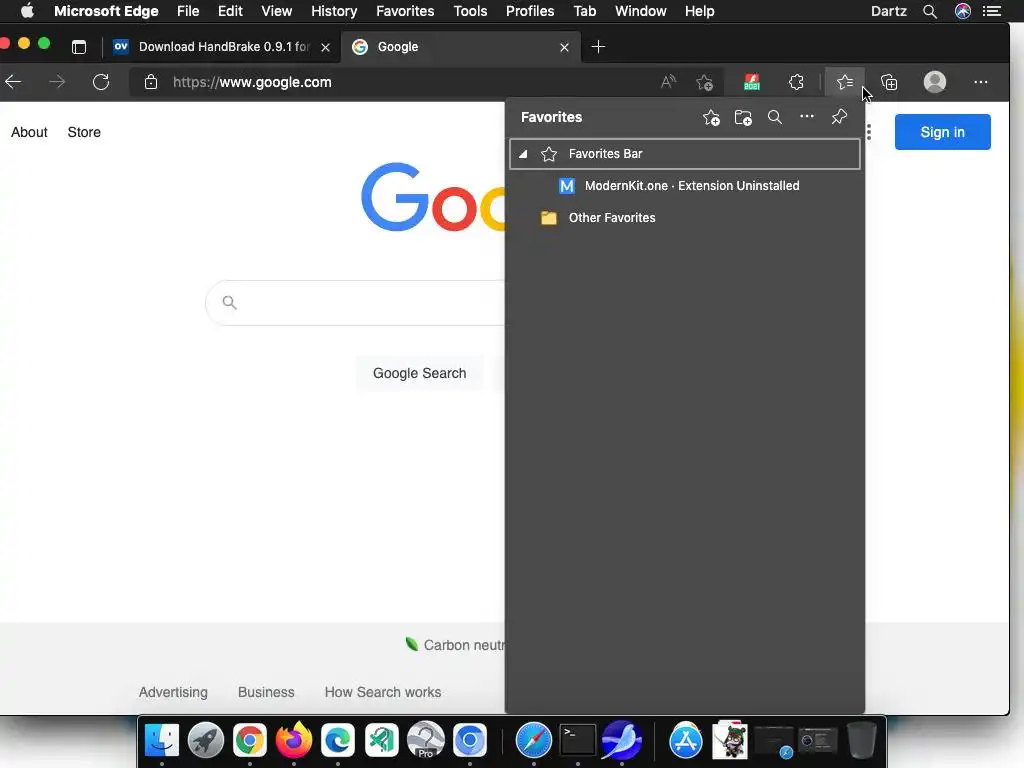The width and height of the screenshot is (1024, 768).
Task: Open the File menu
Action: pos(188,11)
